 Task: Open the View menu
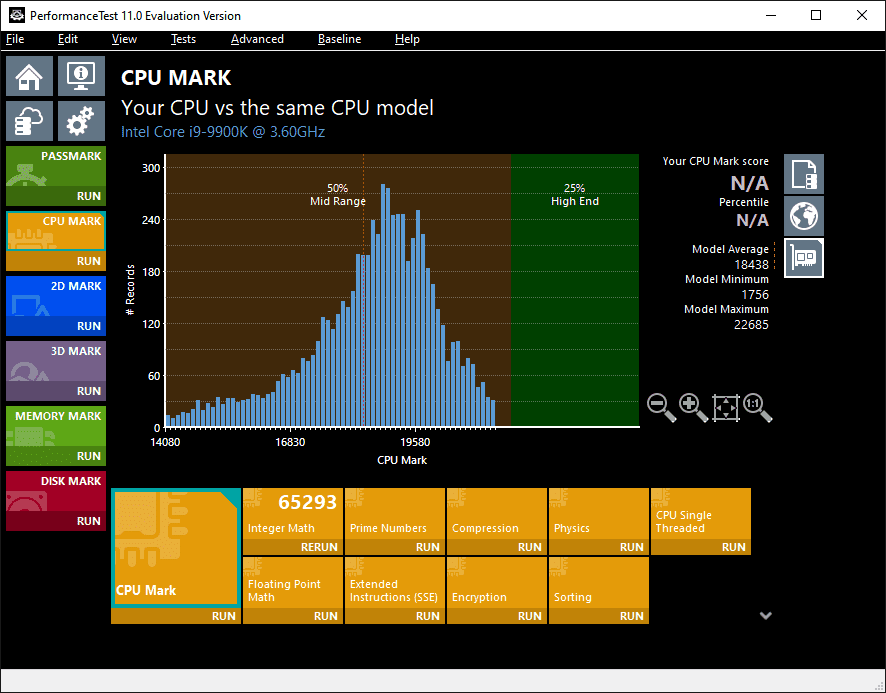(124, 39)
